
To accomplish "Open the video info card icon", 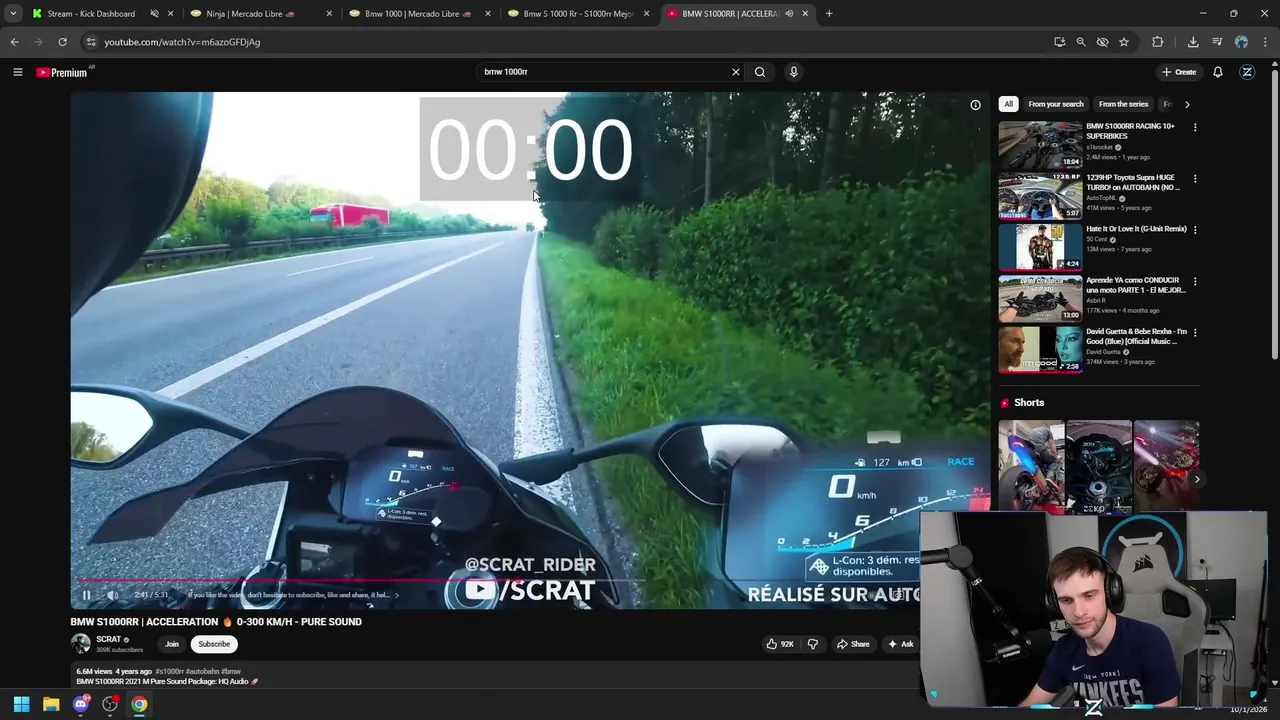I will 975,105.
